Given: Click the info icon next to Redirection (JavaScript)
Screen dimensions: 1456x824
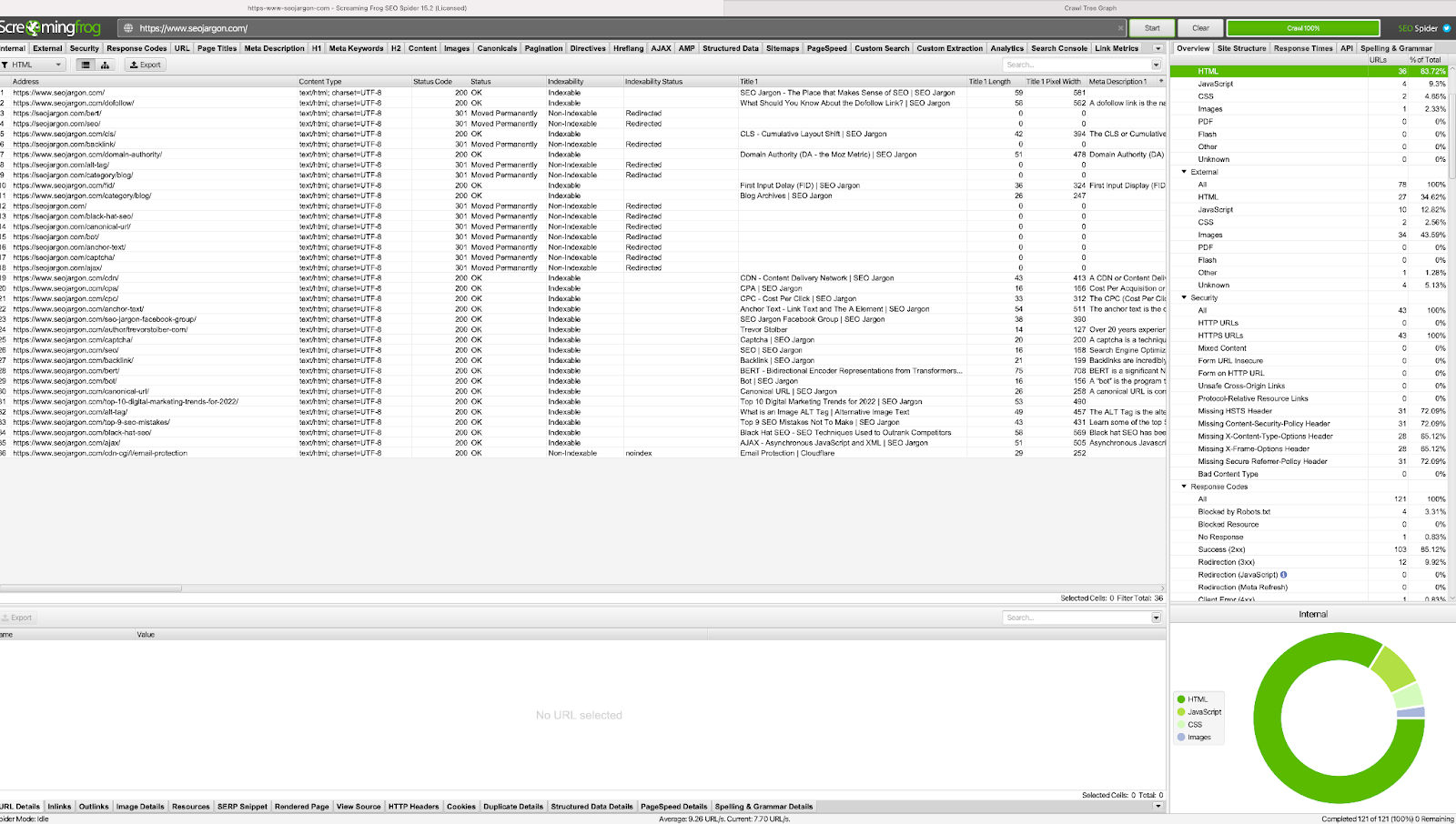Looking at the screenshot, I should tap(1284, 575).
